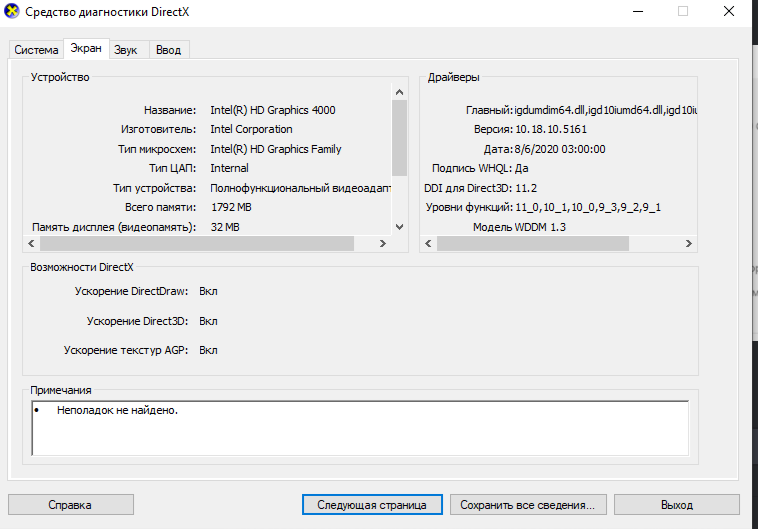Click 'Ускорение Direct3D' Вкл value

point(208,321)
